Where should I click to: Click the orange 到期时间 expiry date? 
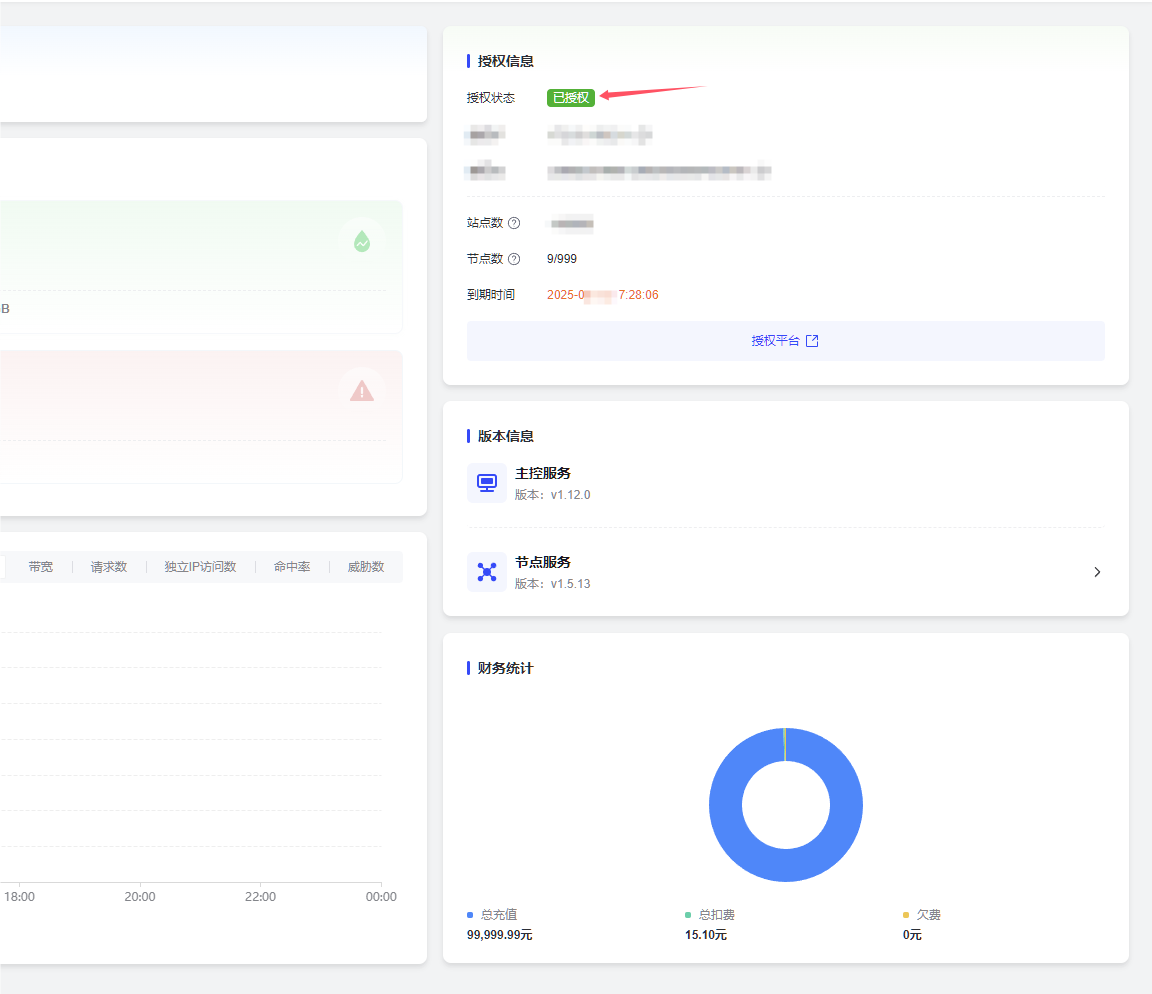(x=602, y=295)
